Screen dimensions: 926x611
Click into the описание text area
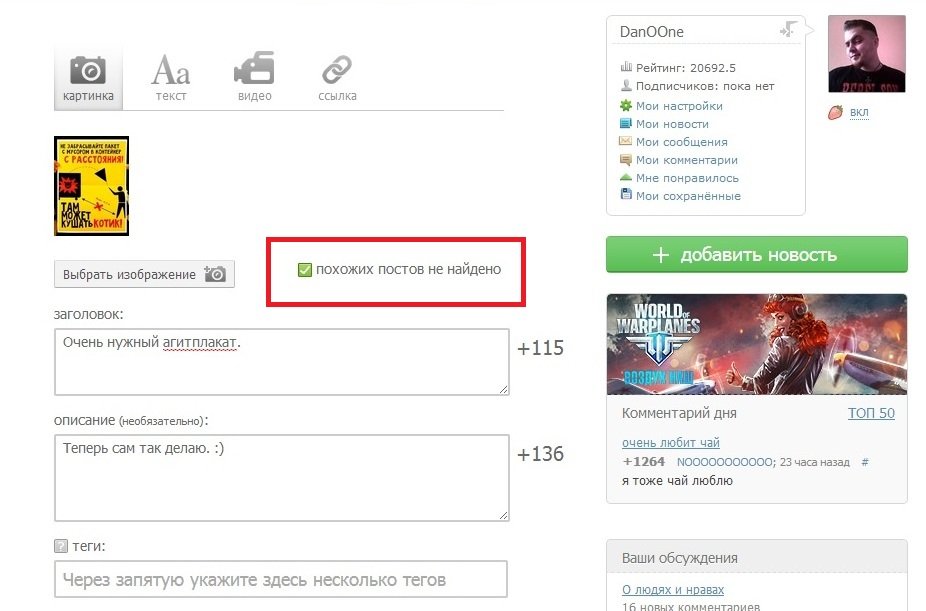281,477
